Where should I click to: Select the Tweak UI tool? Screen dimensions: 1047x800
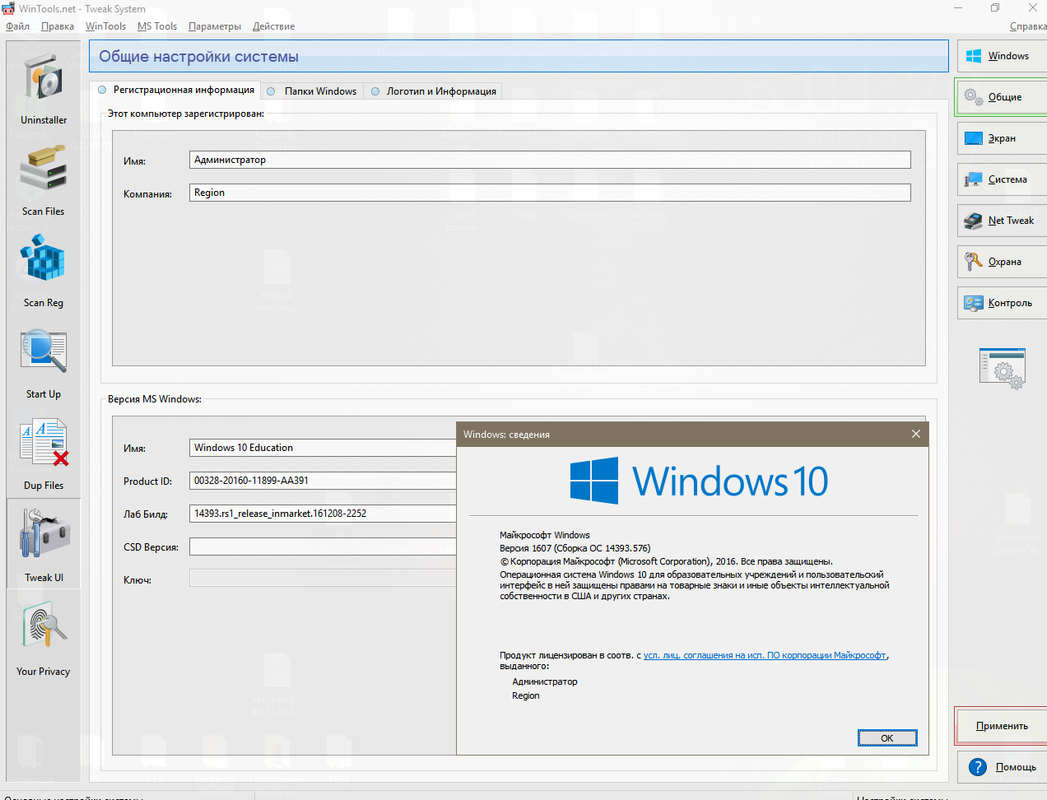(43, 544)
